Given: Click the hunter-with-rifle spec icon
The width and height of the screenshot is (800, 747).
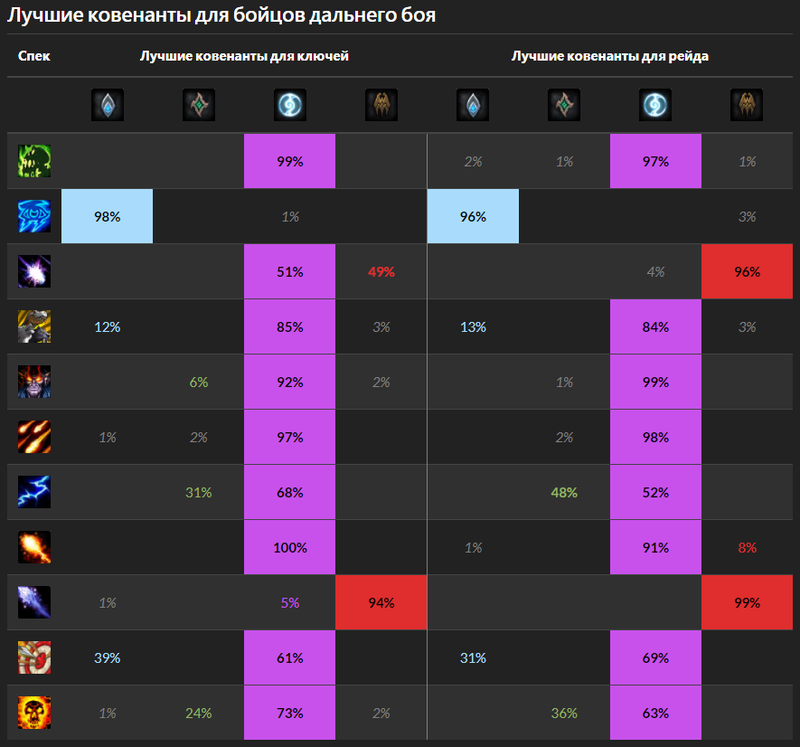Looking at the screenshot, I should click(34, 326).
